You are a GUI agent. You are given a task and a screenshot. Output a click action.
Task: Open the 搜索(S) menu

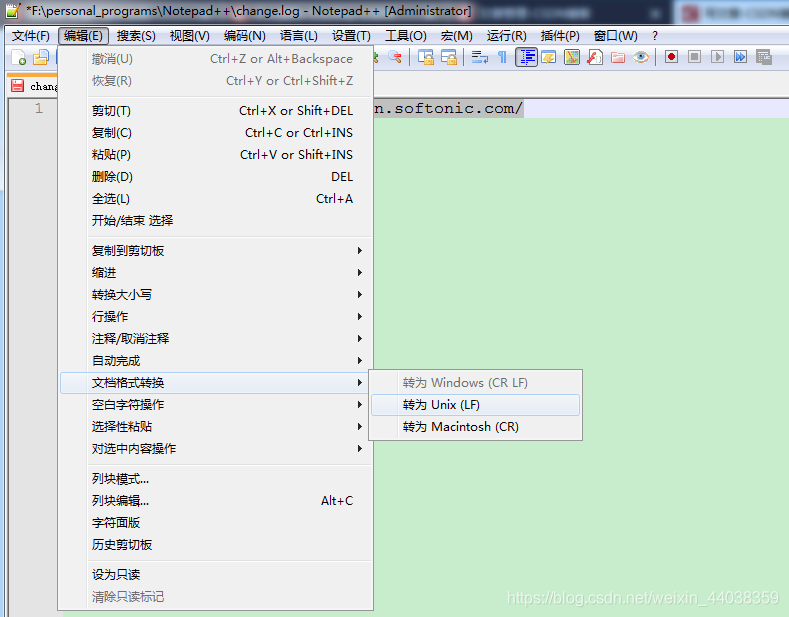(136, 36)
